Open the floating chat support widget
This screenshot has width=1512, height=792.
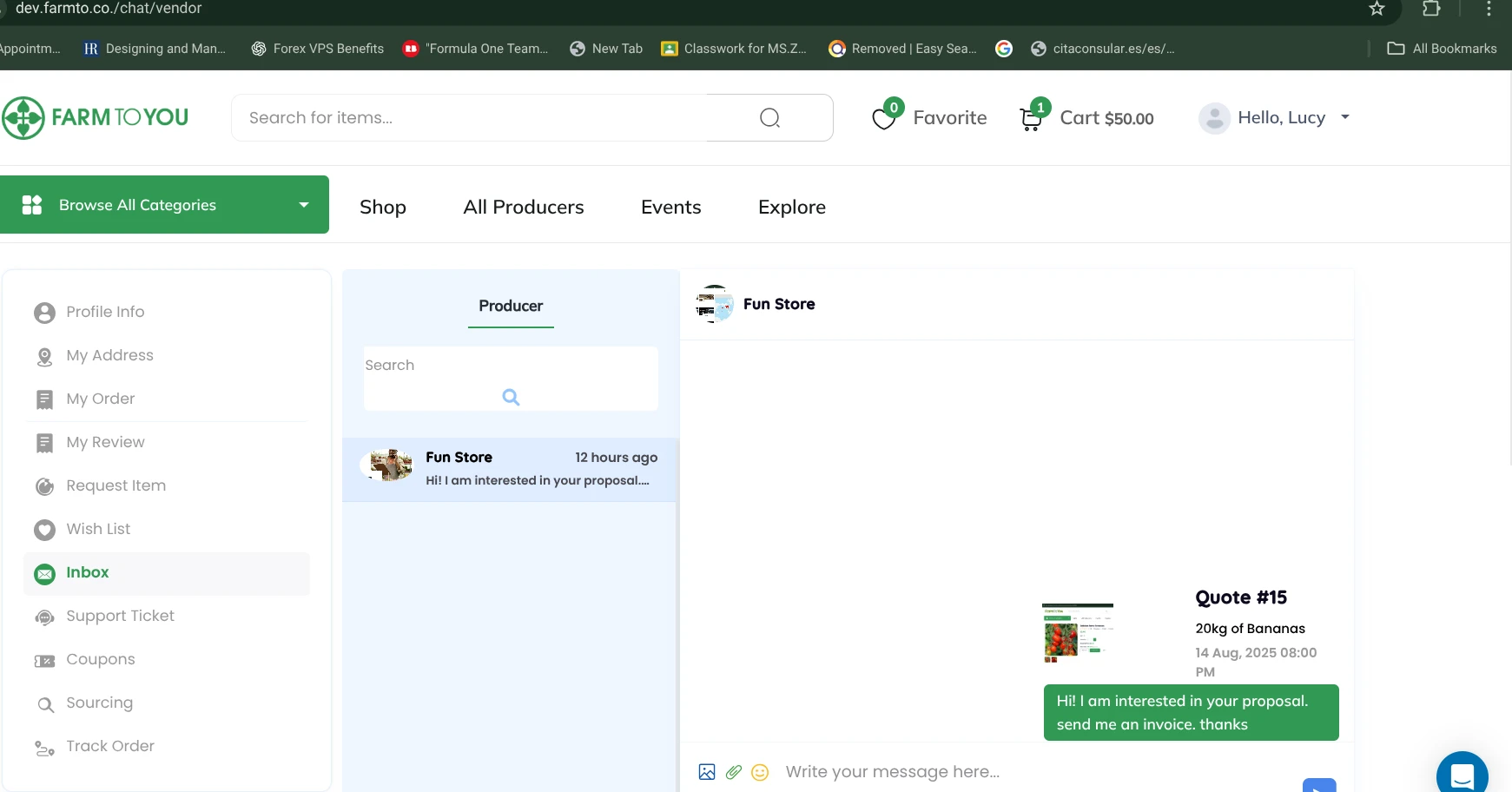point(1462,775)
